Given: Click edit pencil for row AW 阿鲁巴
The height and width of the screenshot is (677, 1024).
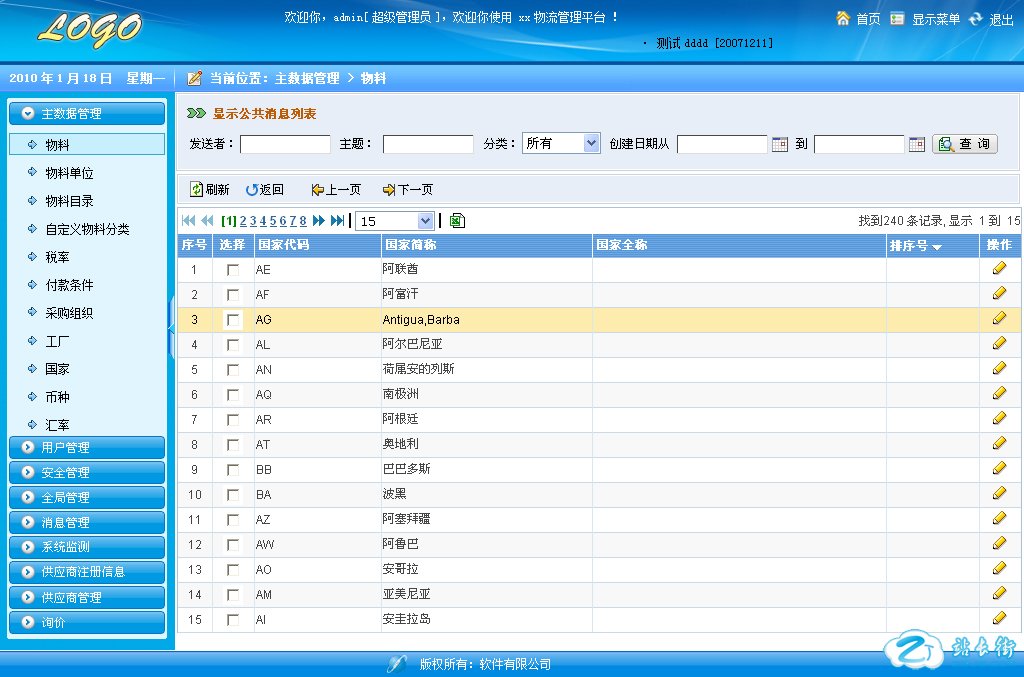Looking at the screenshot, I should point(999,544).
